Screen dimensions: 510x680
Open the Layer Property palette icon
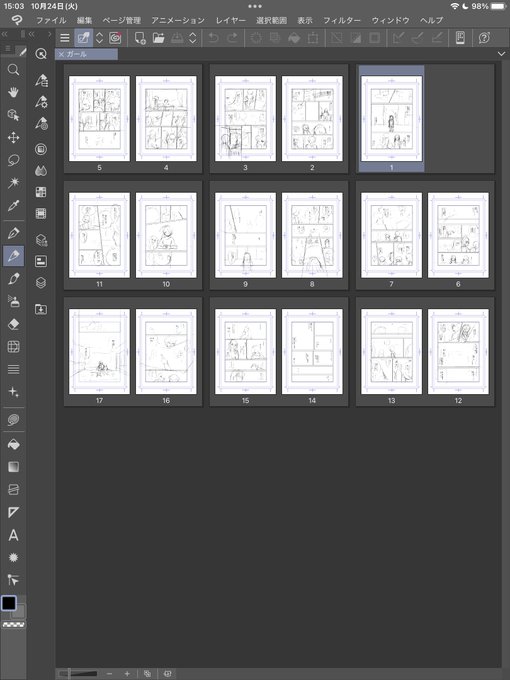[x=41, y=261]
